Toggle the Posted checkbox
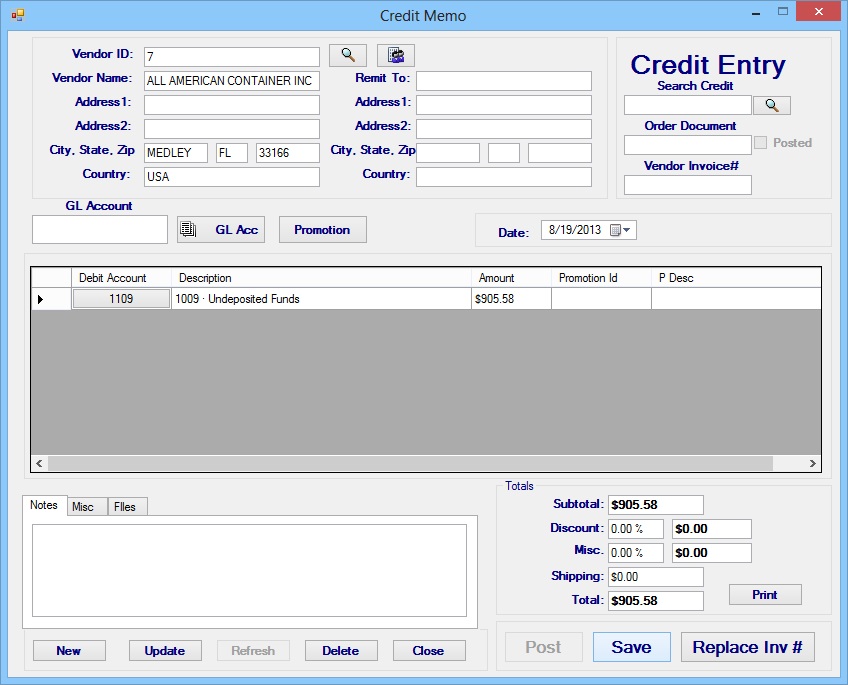 point(760,143)
